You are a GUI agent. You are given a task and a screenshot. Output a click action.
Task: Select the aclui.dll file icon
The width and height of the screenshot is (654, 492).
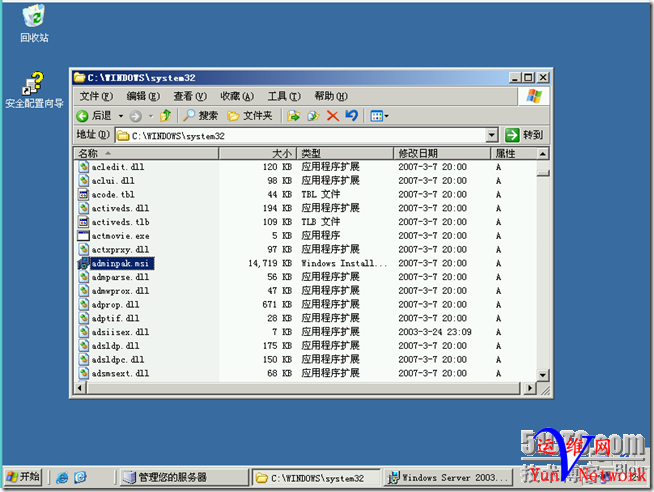tap(83, 181)
